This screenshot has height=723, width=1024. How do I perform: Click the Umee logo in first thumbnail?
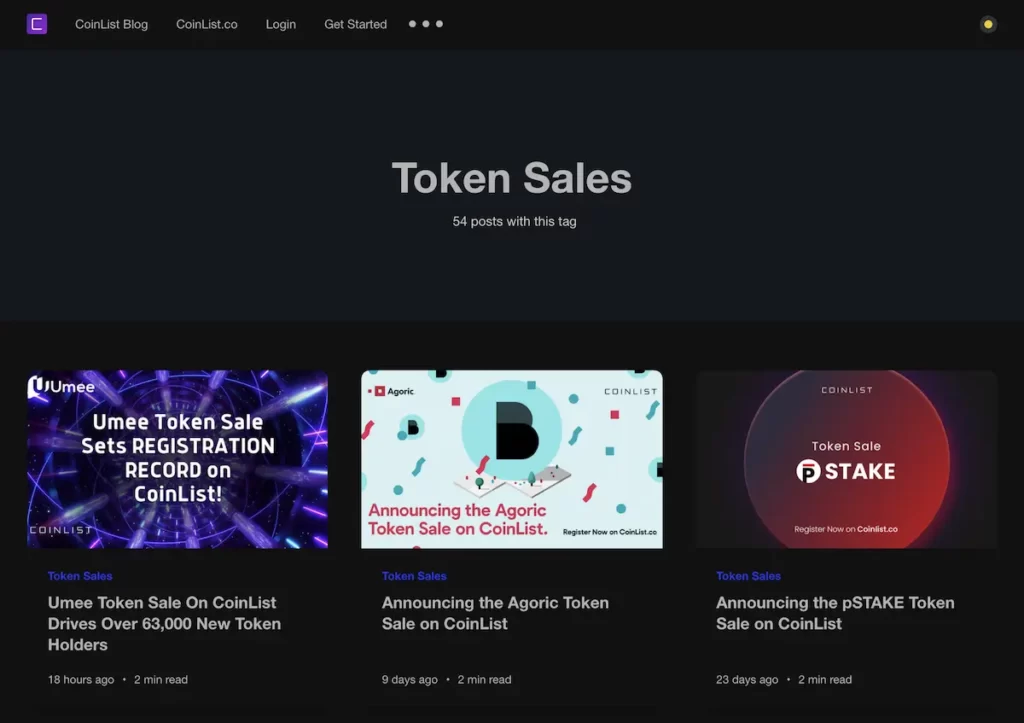pyautogui.click(x=61, y=387)
